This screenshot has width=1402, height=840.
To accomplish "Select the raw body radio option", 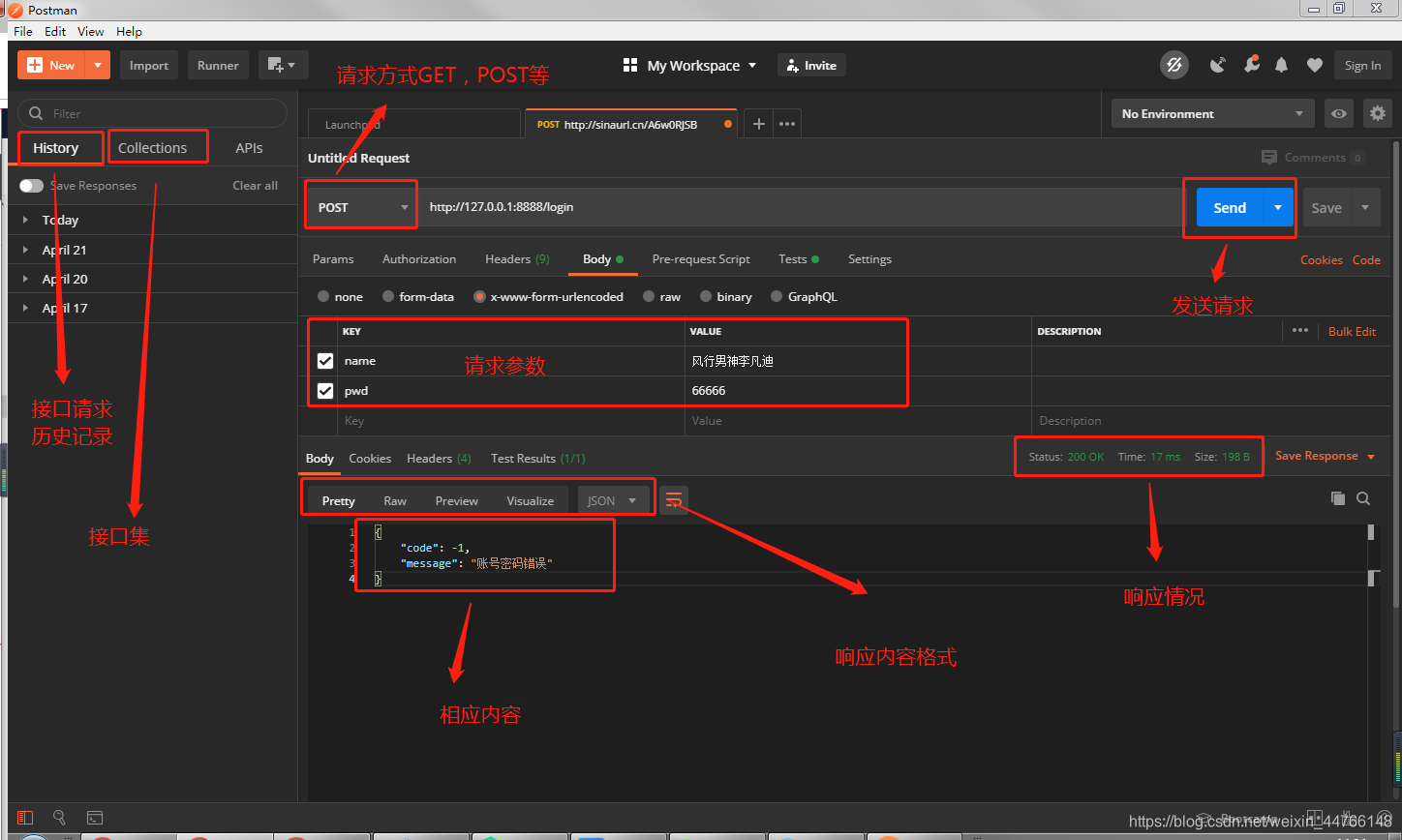I will coord(649,297).
